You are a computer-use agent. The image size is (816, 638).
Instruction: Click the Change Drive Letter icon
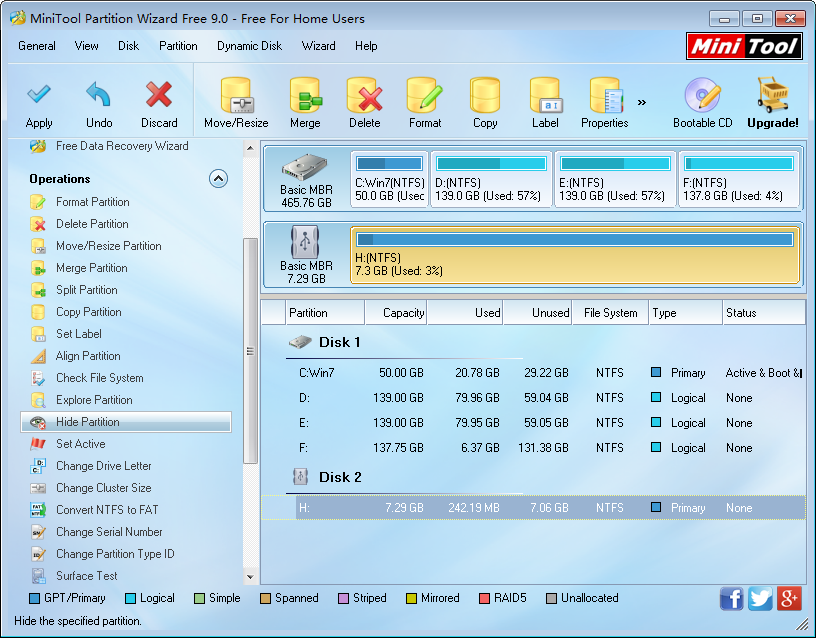tap(38, 466)
